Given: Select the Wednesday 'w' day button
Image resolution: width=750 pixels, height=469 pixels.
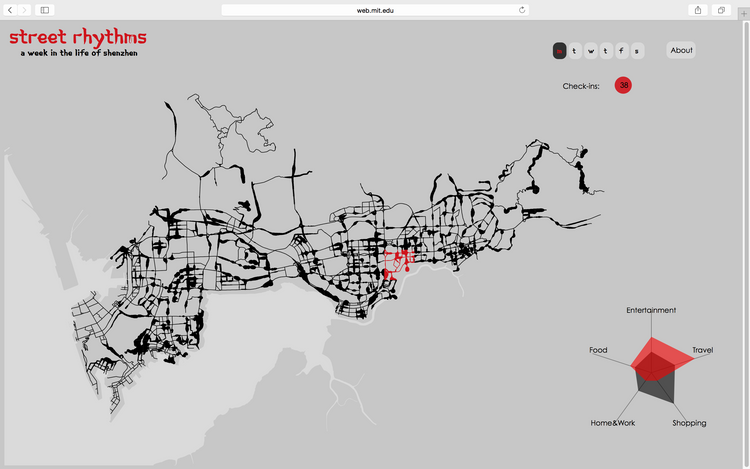Looking at the screenshot, I should tap(591, 51).
